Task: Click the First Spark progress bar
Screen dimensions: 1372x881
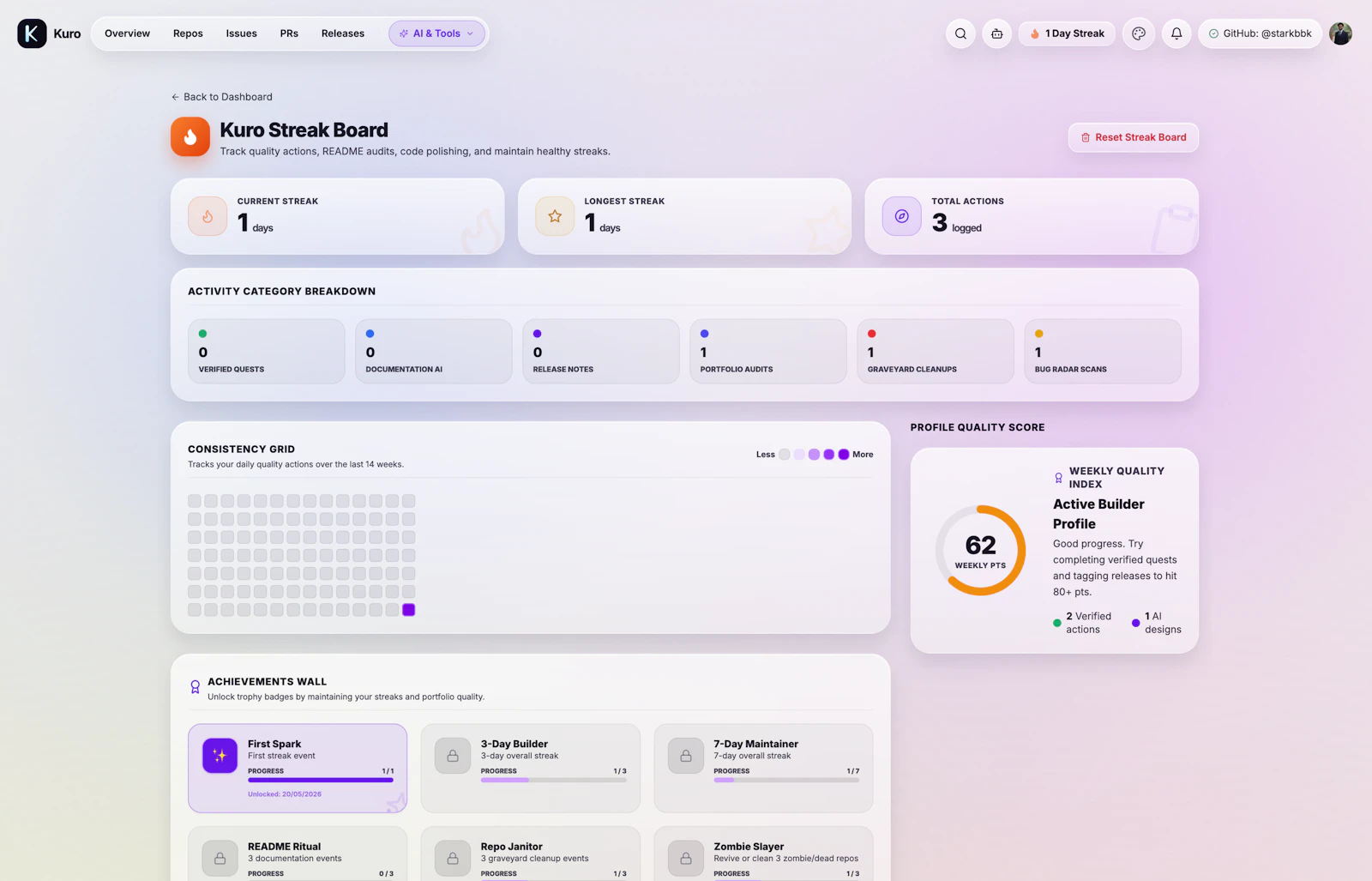Action: click(321, 780)
